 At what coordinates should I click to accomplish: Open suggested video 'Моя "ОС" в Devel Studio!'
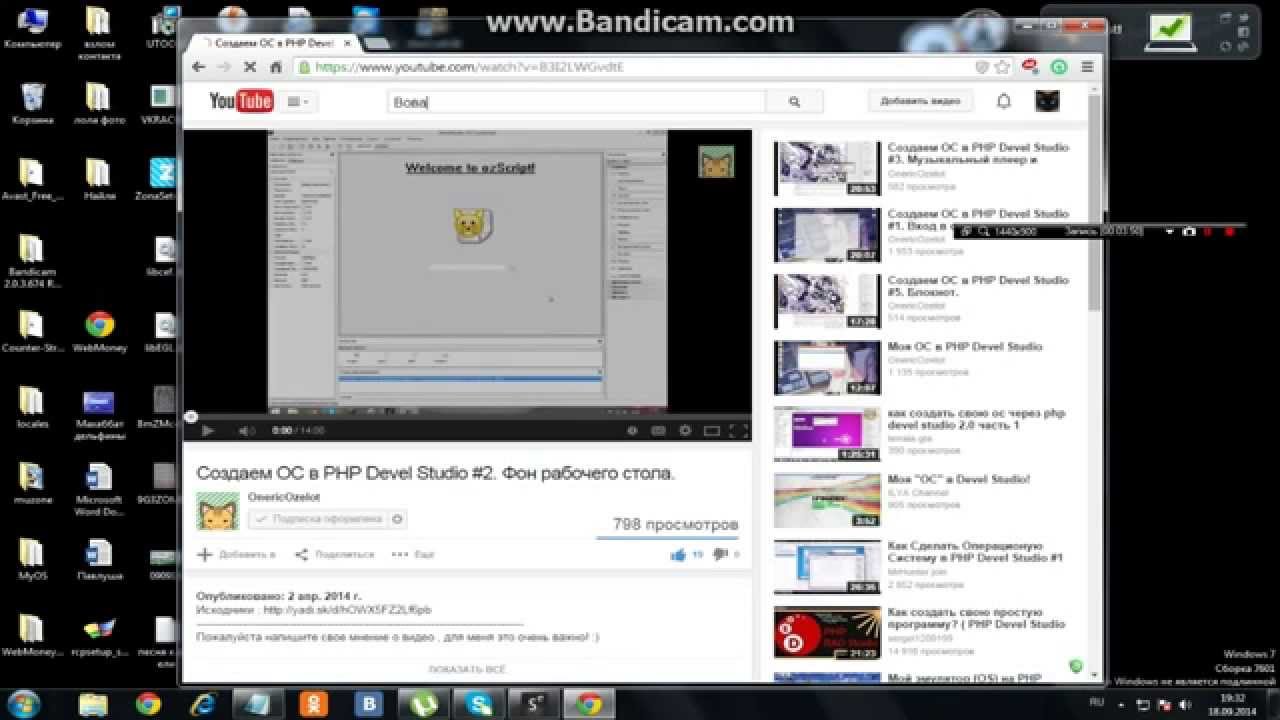coord(958,479)
